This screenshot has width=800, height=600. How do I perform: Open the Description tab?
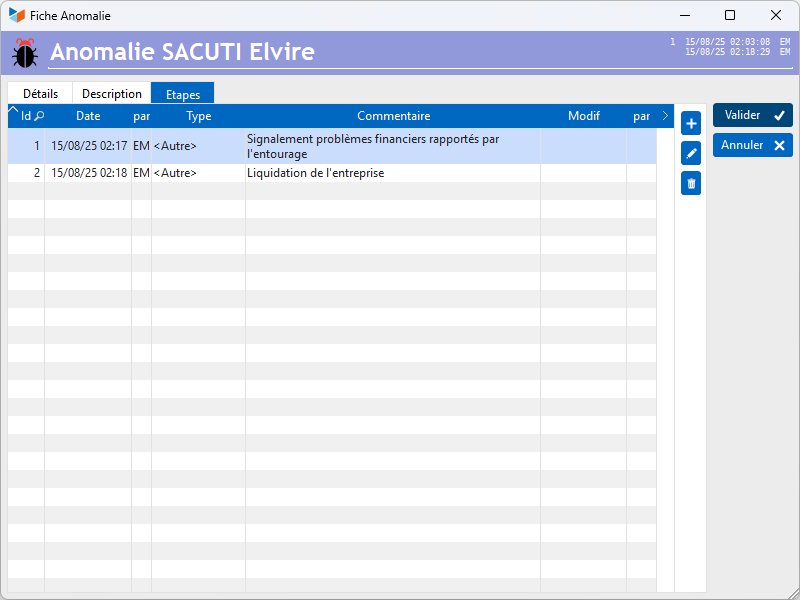(112, 94)
